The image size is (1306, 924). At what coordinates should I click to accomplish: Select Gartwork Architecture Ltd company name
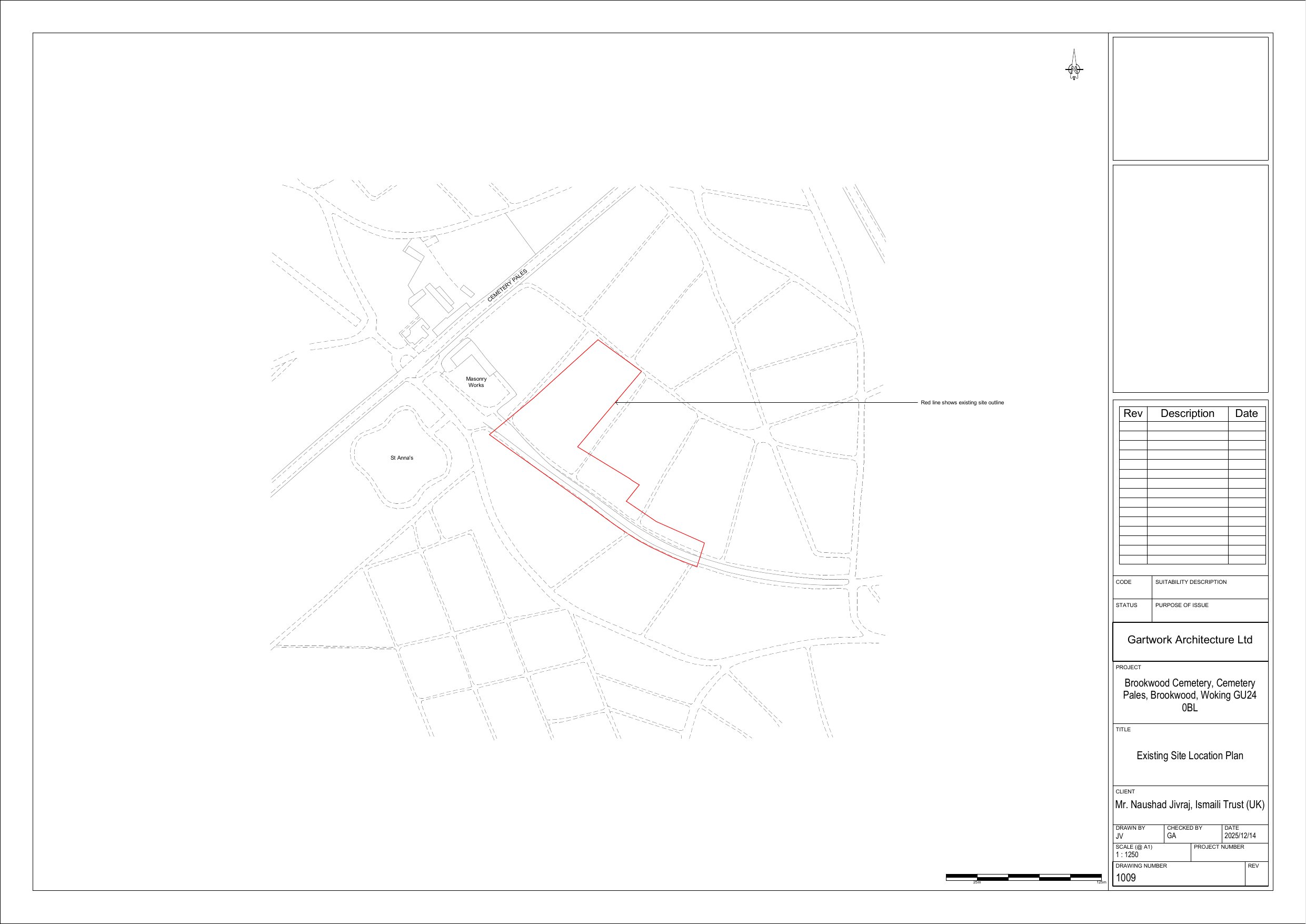(1189, 640)
